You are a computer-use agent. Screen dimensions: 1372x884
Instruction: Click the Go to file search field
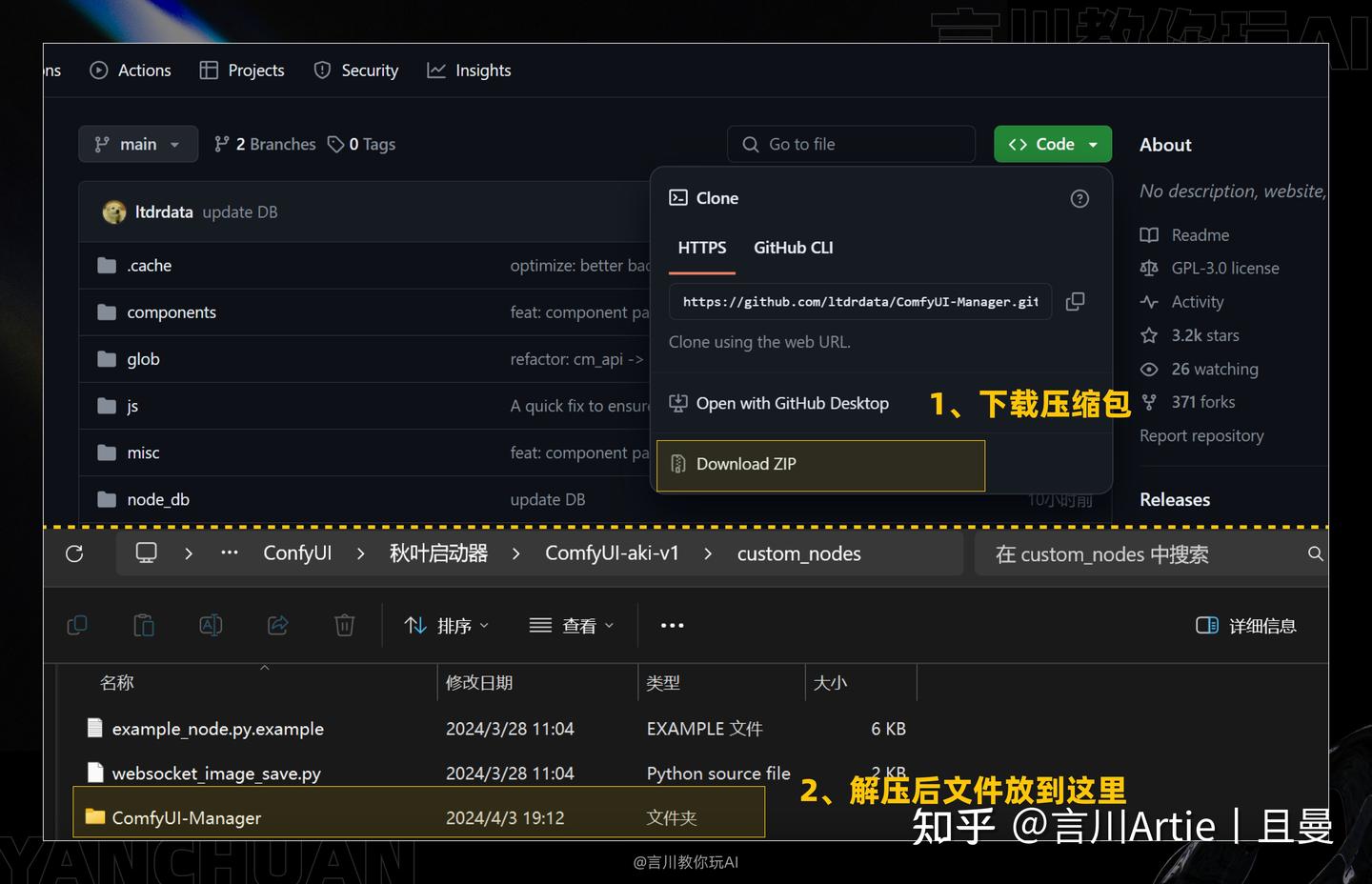coord(852,144)
